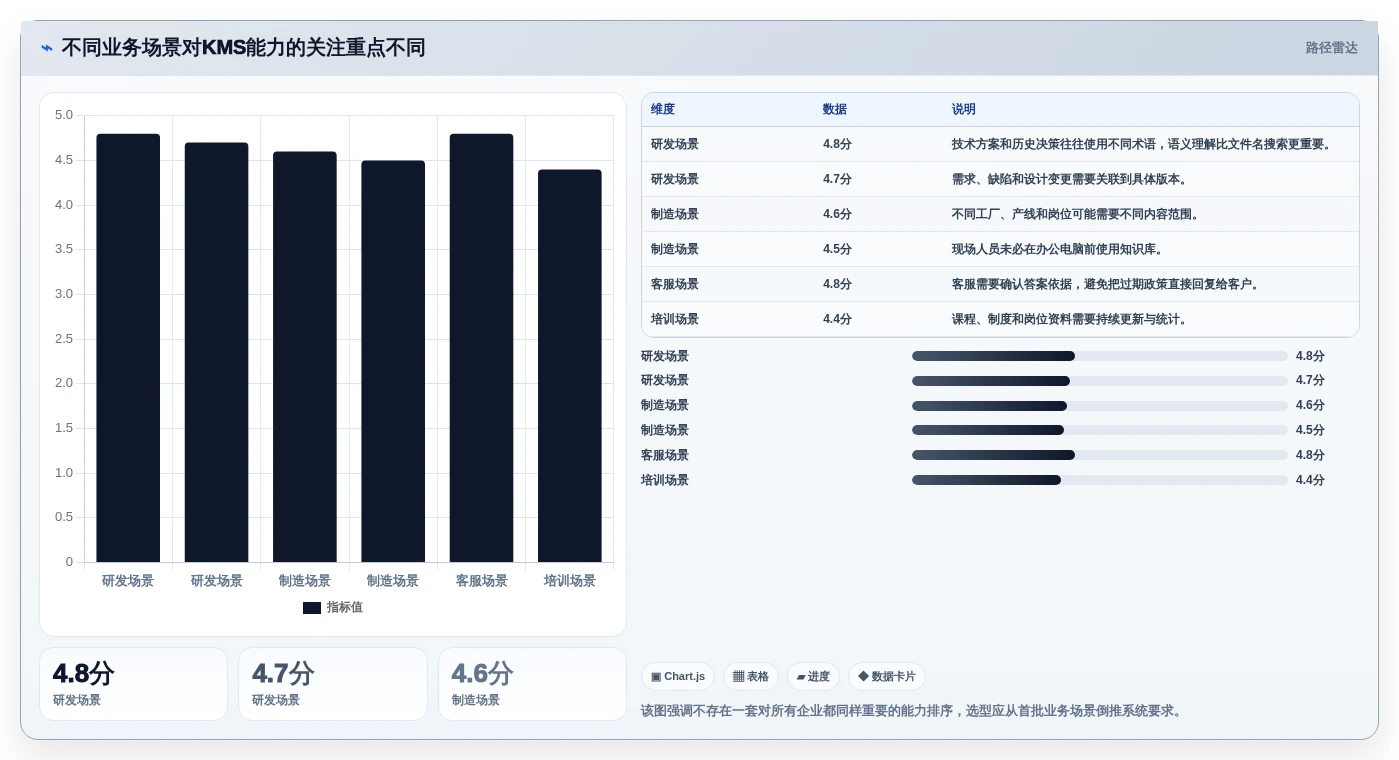Screen dimensions: 1399x760
Task: Click the progress bar labeled 4.7分
Action: (x=1100, y=380)
